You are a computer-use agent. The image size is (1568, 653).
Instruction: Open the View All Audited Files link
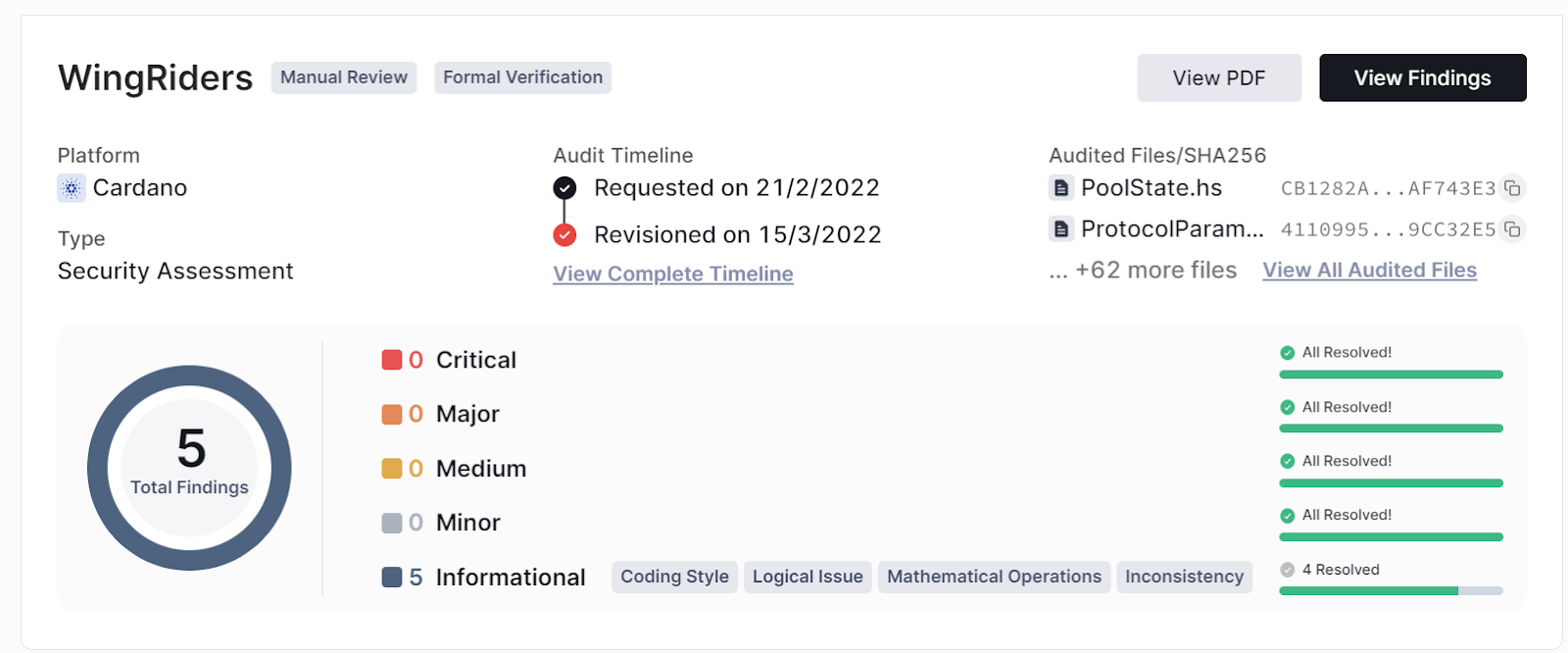[1369, 271]
